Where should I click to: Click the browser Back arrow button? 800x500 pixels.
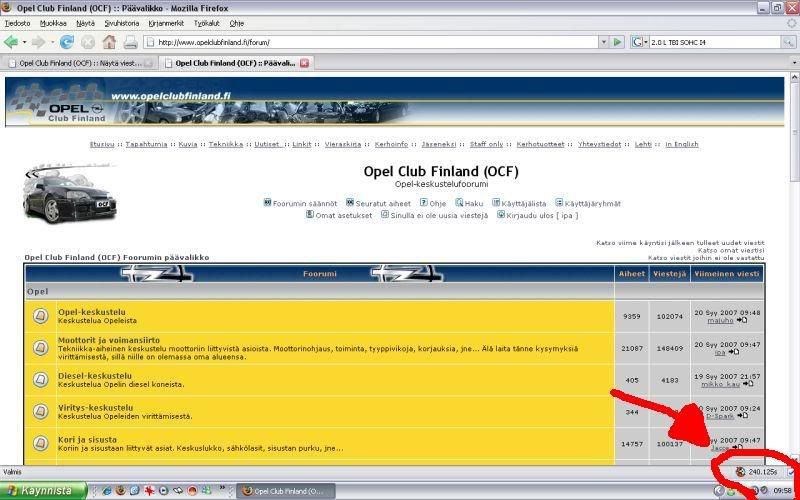(11, 42)
